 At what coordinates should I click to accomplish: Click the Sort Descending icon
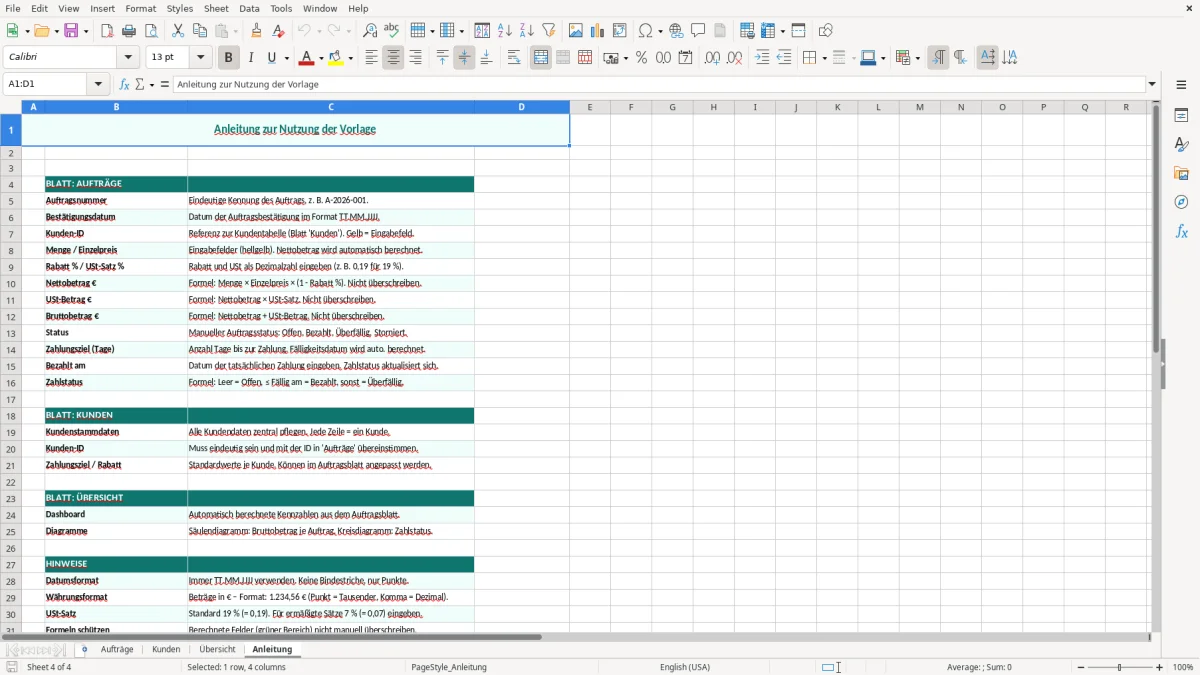(527, 31)
